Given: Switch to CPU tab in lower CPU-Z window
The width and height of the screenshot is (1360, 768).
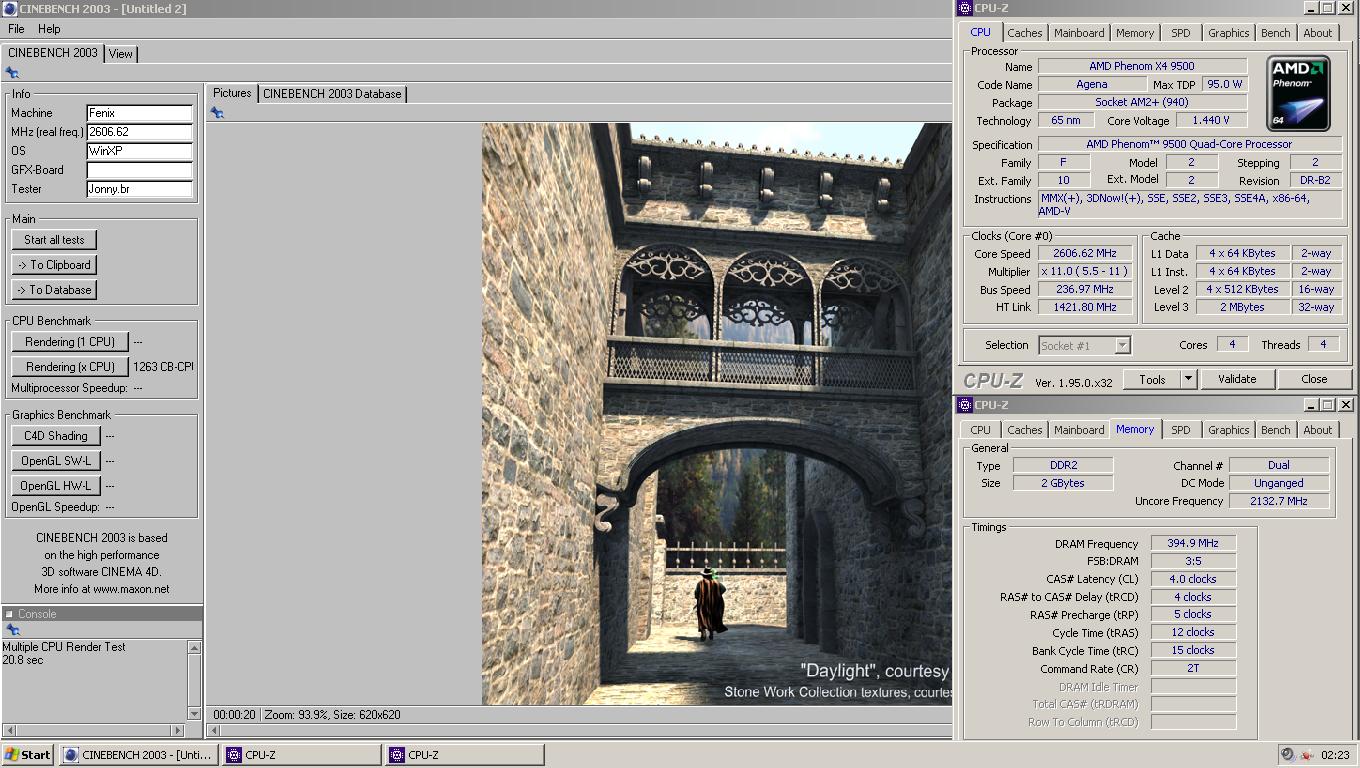Looking at the screenshot, I should (x=981, y=430).
